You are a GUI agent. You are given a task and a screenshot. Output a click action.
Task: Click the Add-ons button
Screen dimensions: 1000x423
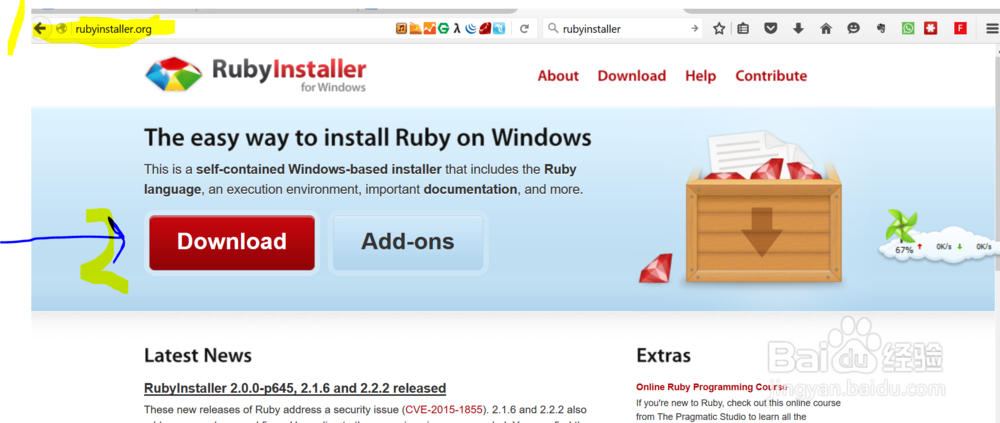(408, 242)
